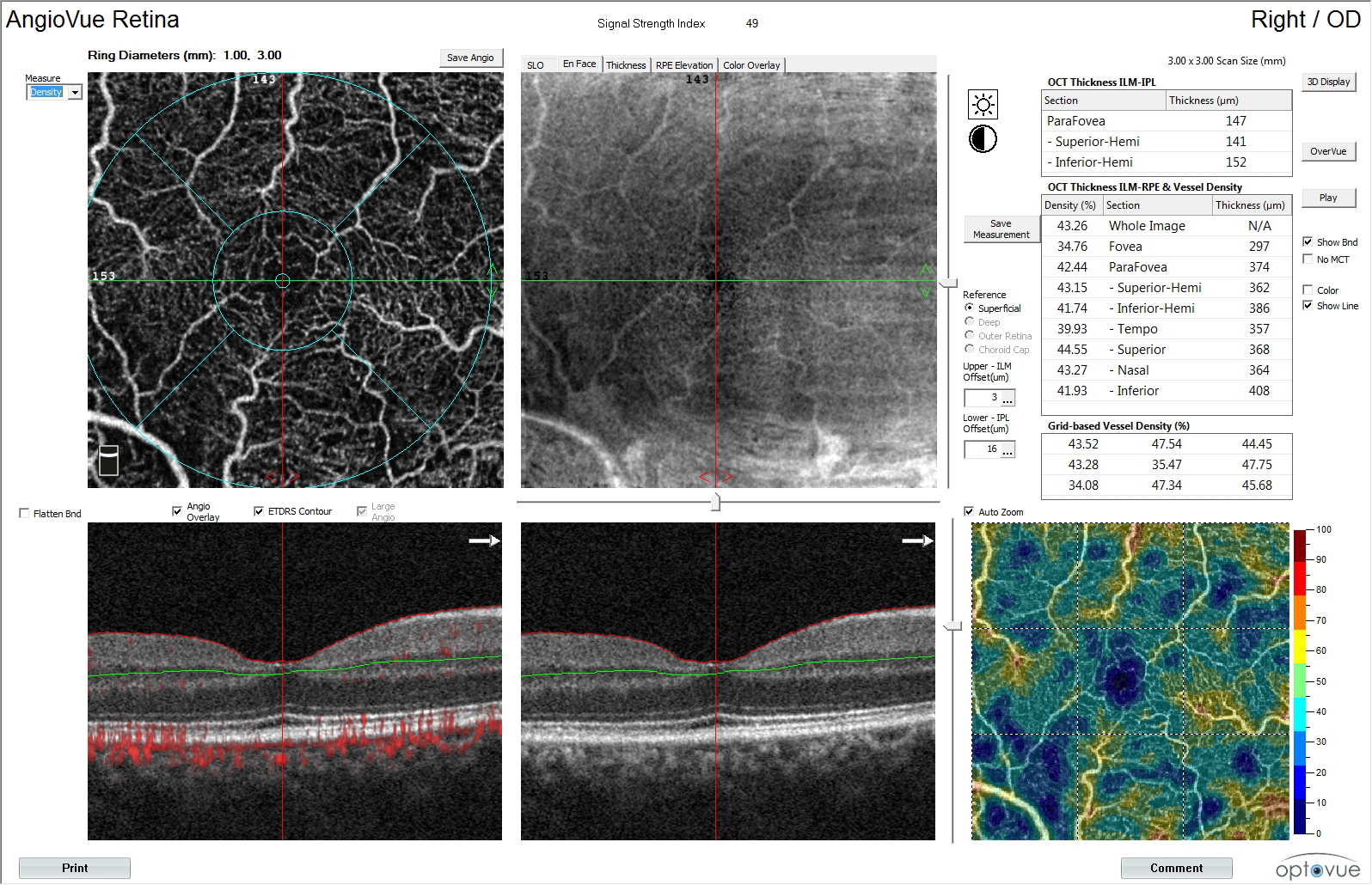This screenshot has height=885, width=1372.
Task: Switch to the RPE Elevation tab
Action: click(x=684, y=65)
